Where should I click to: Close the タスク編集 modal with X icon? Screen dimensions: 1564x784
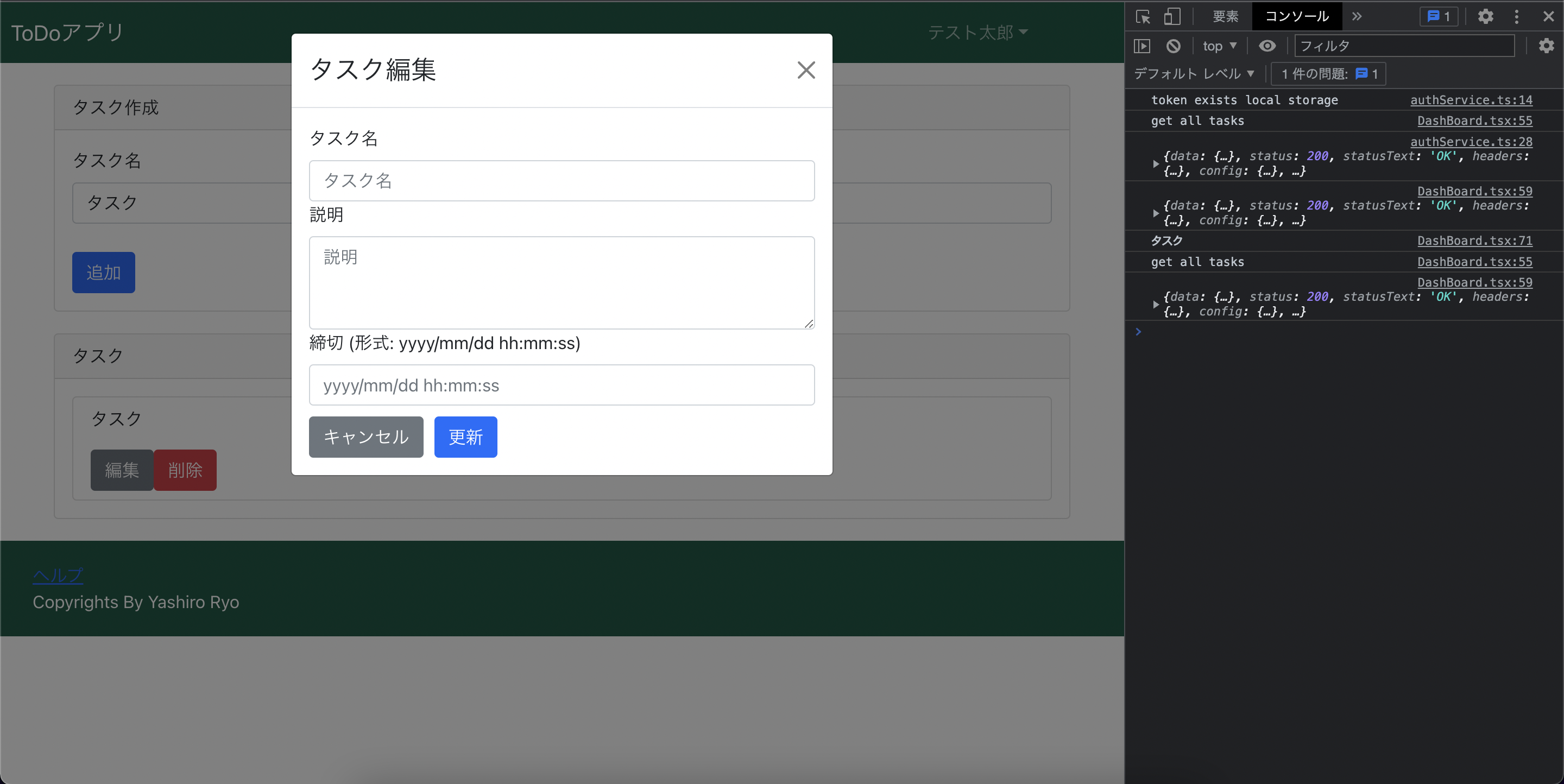point(806,71)
